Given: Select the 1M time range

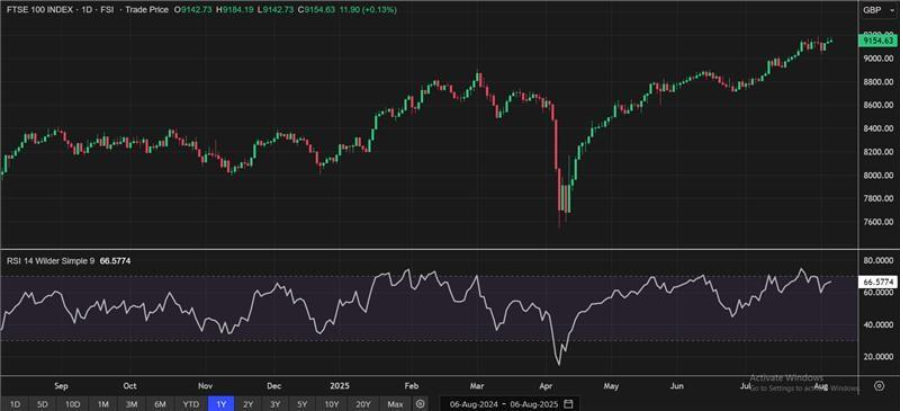Looking at the screenshot, I should 103,404.
